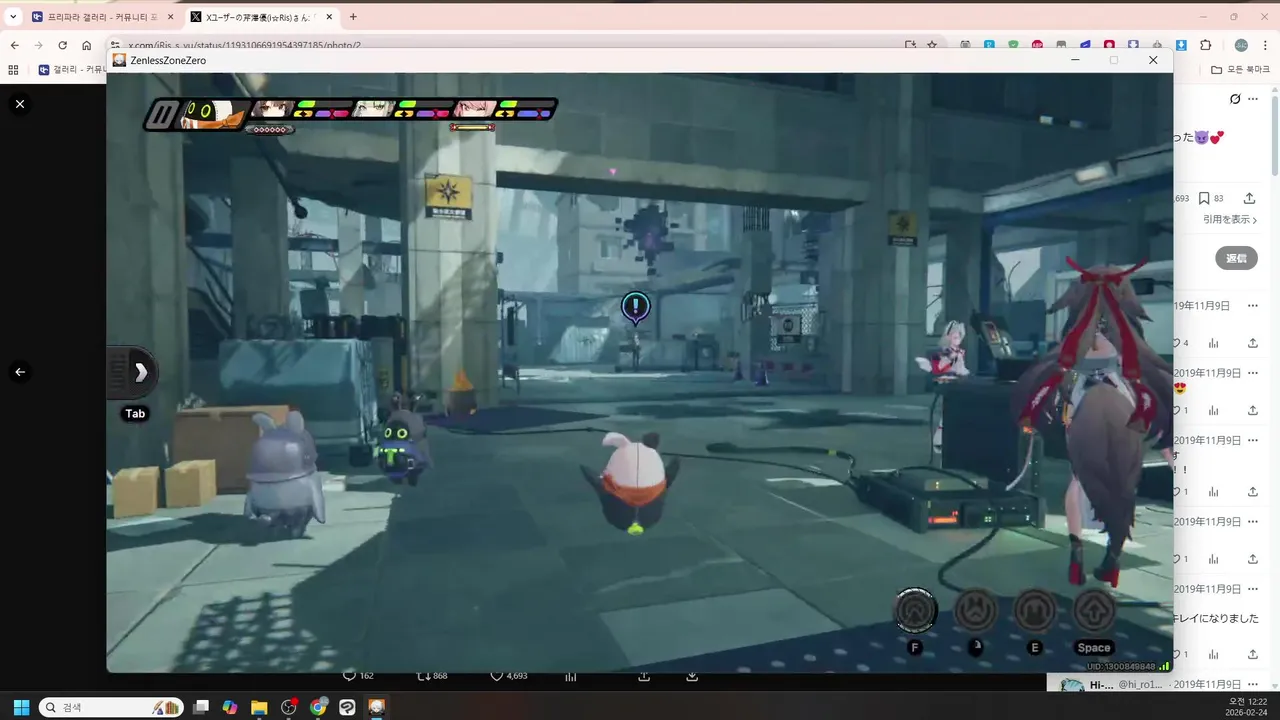Screen dimensions: 1280x720
Task: Open the tweet's more options dots
Action: pyautogui.click(x=1253, y=99)
